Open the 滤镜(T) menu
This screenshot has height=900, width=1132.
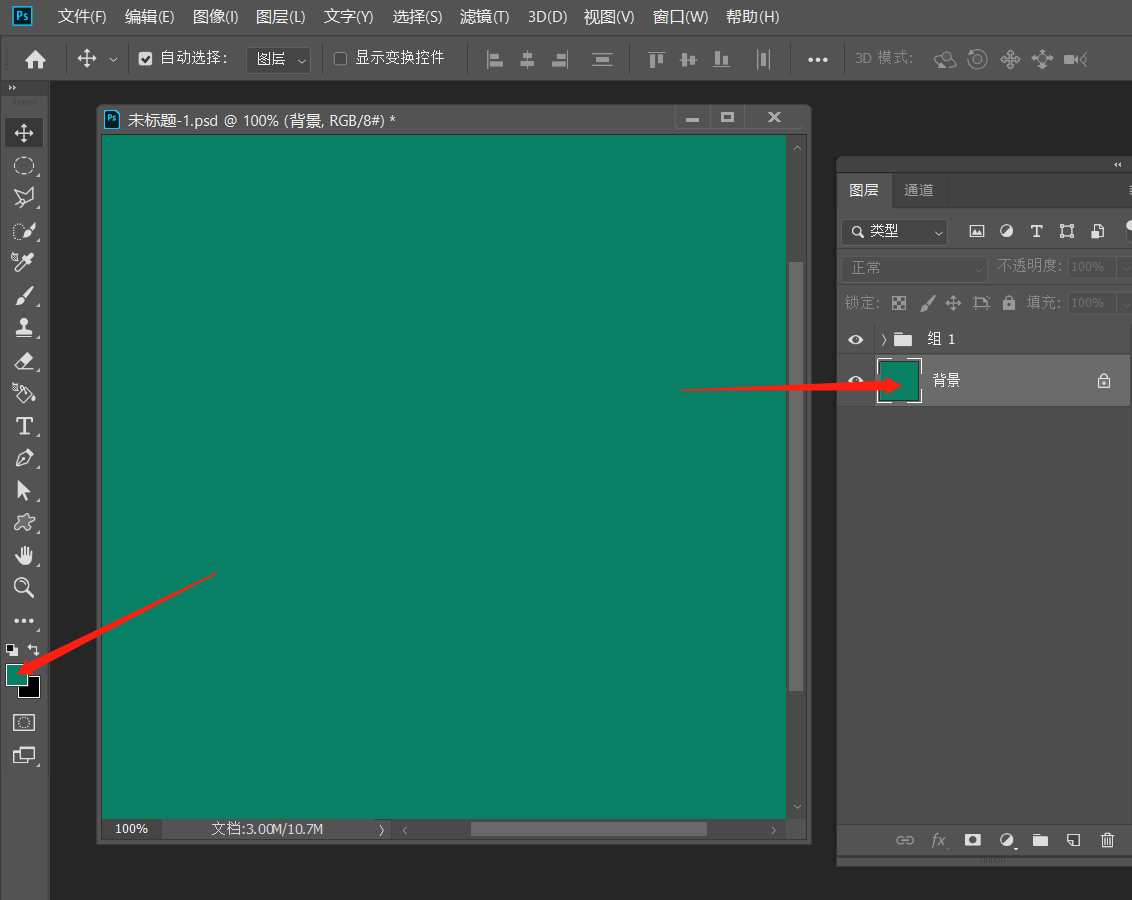(484, 17)
